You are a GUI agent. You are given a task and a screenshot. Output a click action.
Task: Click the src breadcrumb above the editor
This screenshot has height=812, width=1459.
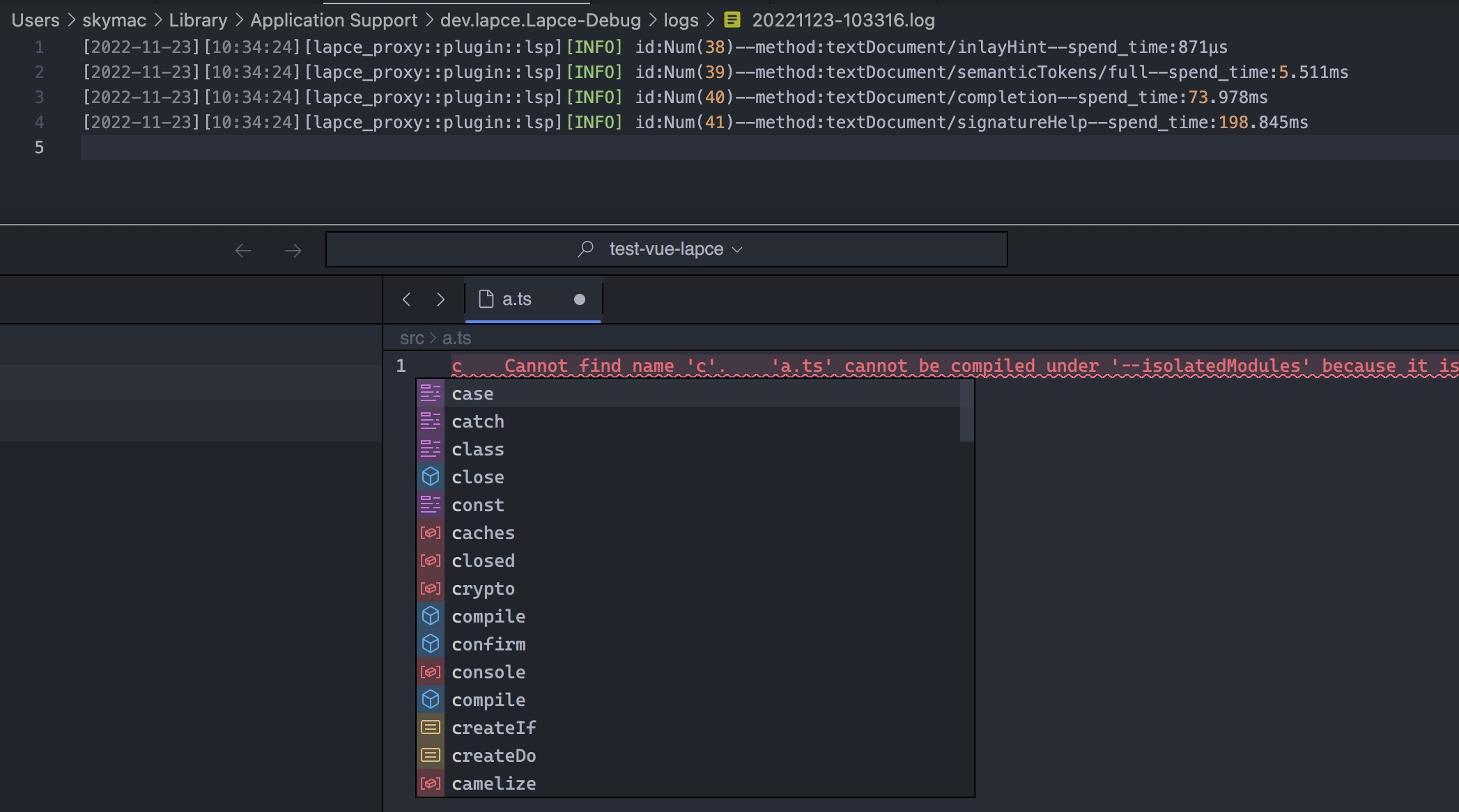pos(412,338)
